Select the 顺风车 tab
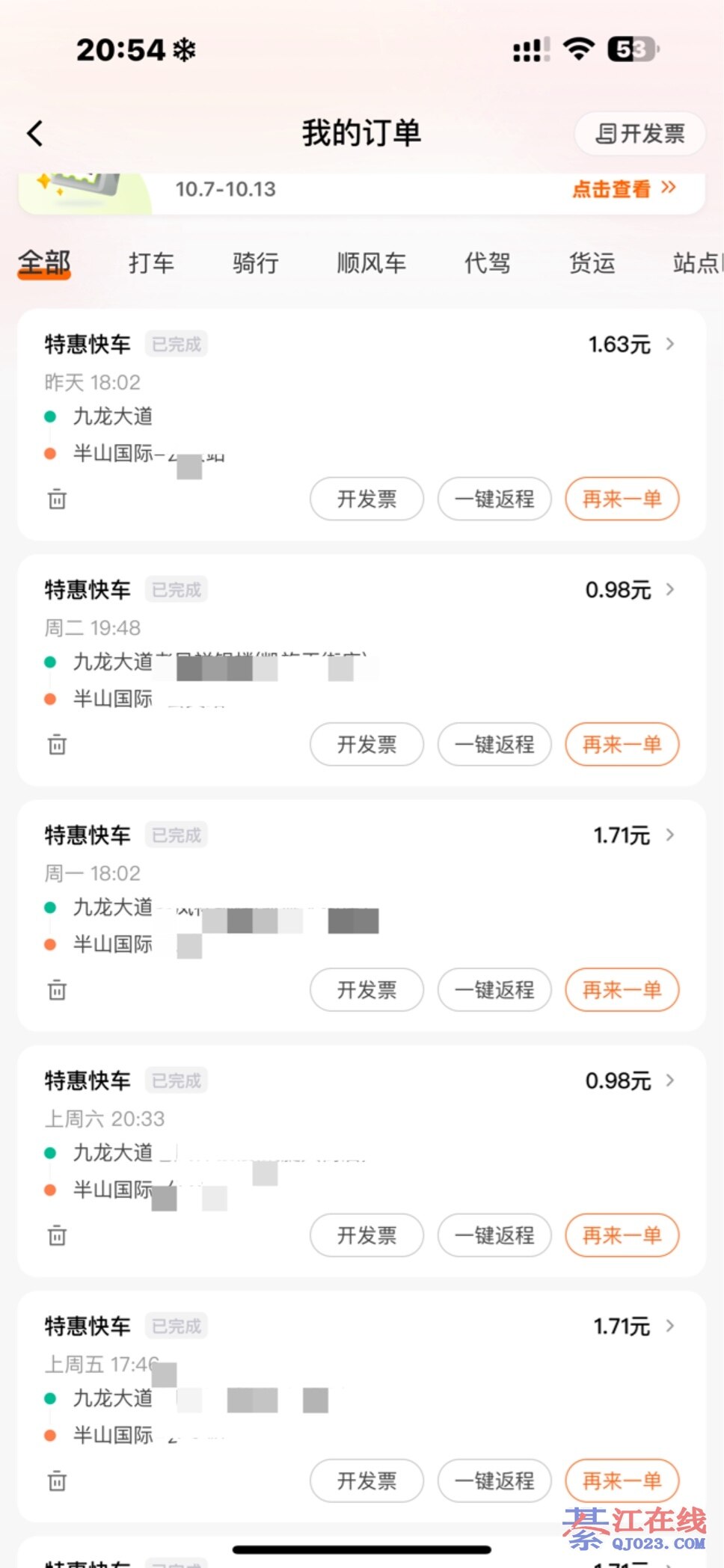The image size is (724, 1568). (x=371, y=263)
